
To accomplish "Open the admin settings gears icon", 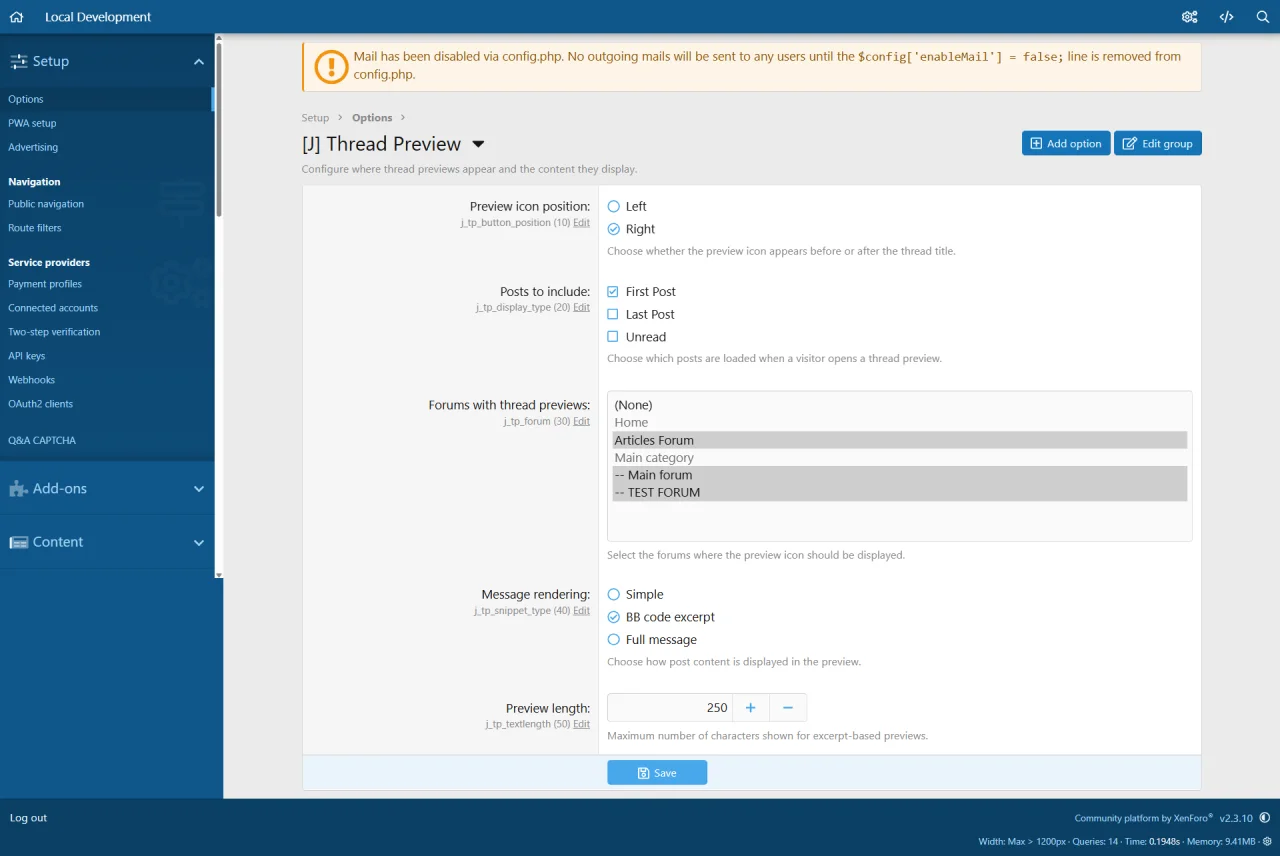I will click(x=1189, y=17).
